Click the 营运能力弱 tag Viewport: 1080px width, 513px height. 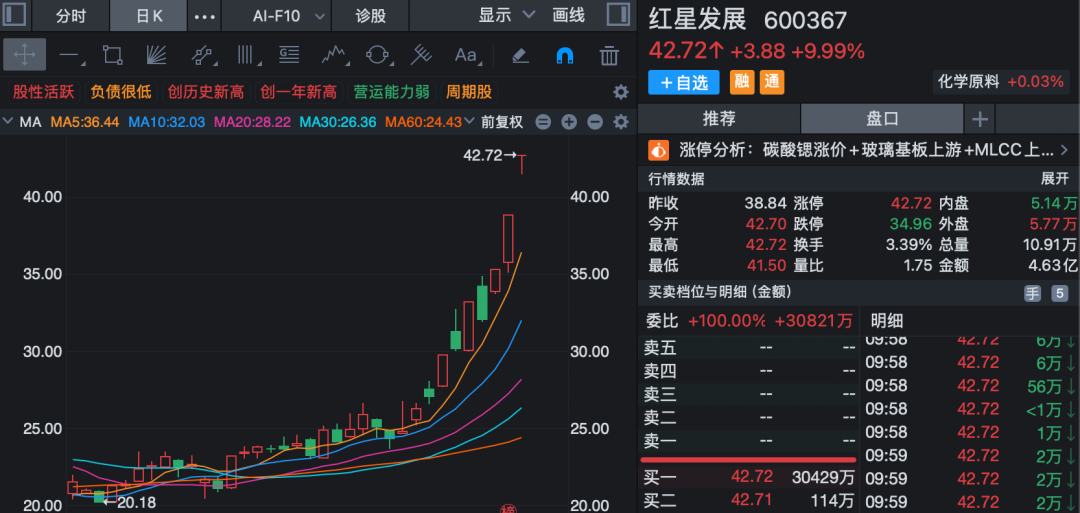[x=391, y=92]
